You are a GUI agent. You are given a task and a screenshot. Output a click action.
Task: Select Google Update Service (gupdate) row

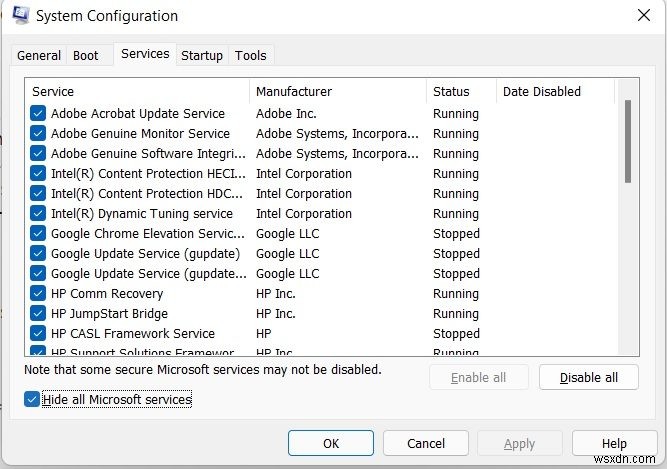pyautogui.click(x=321, y=253)
